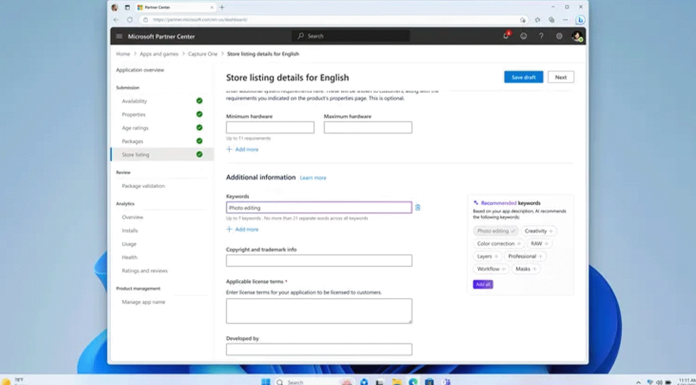Delete the Photo editing keyword with trash icon
This screenshot has height=385, width=696.
coord(418,207)
